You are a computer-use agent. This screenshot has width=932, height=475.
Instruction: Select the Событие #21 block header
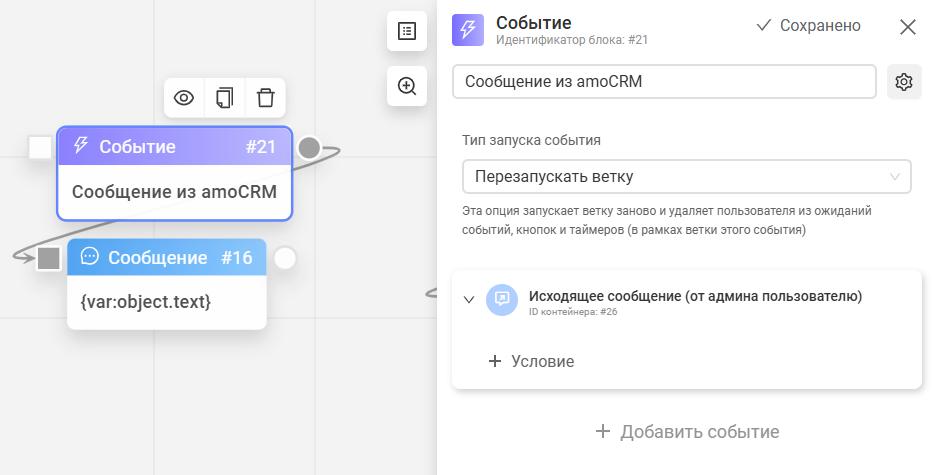pos(175,147)
